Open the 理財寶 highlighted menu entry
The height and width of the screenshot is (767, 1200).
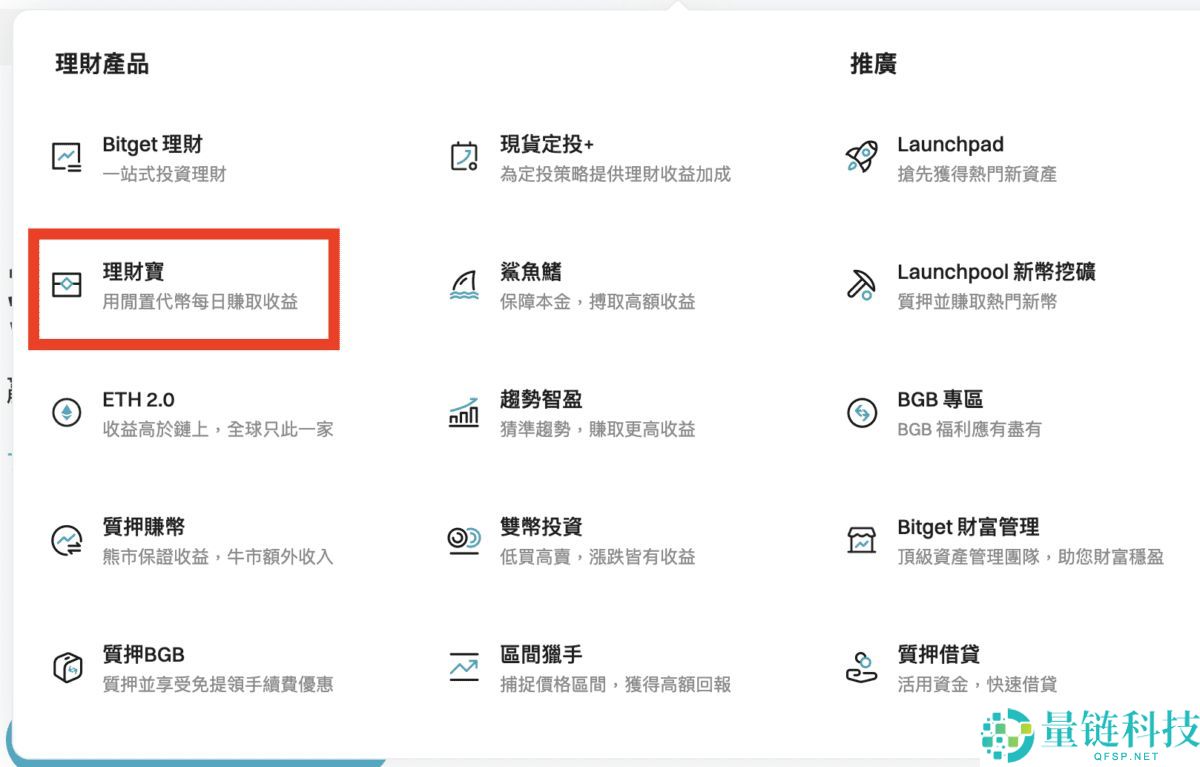coord(135,271)
